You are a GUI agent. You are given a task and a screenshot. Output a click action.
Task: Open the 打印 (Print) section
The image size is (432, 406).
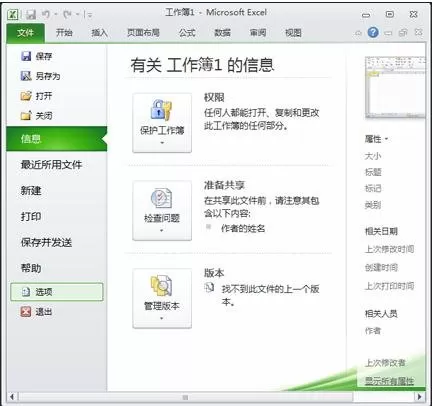point(31,216)
